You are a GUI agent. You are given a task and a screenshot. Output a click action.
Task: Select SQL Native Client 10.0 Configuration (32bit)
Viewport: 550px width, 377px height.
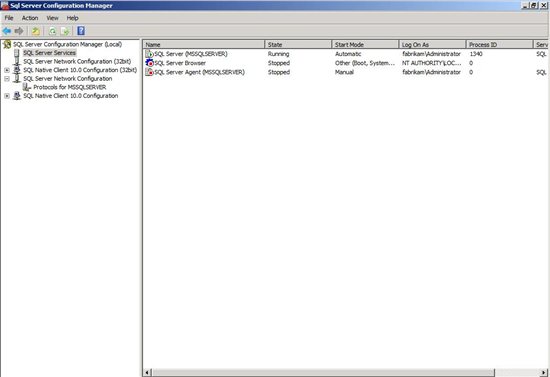(x=80, y=70)
